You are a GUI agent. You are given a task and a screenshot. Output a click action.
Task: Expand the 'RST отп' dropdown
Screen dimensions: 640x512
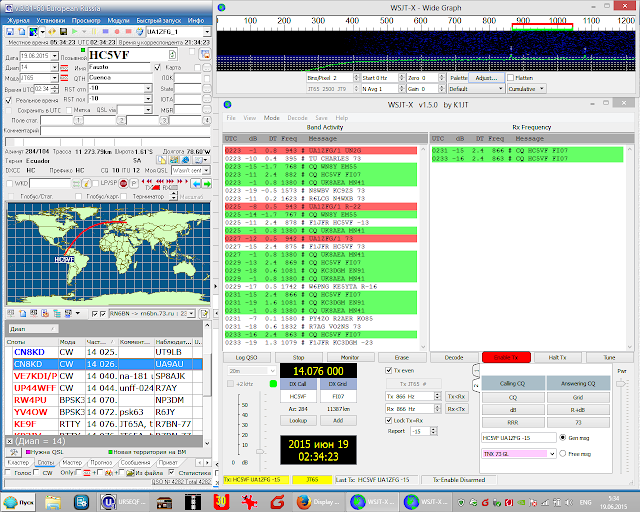point(148,88)
